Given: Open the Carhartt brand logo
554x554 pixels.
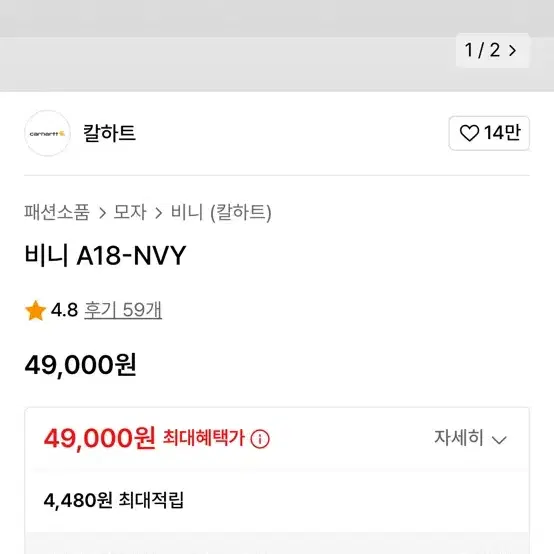Looking at the screenshot, I should point(47,133).
